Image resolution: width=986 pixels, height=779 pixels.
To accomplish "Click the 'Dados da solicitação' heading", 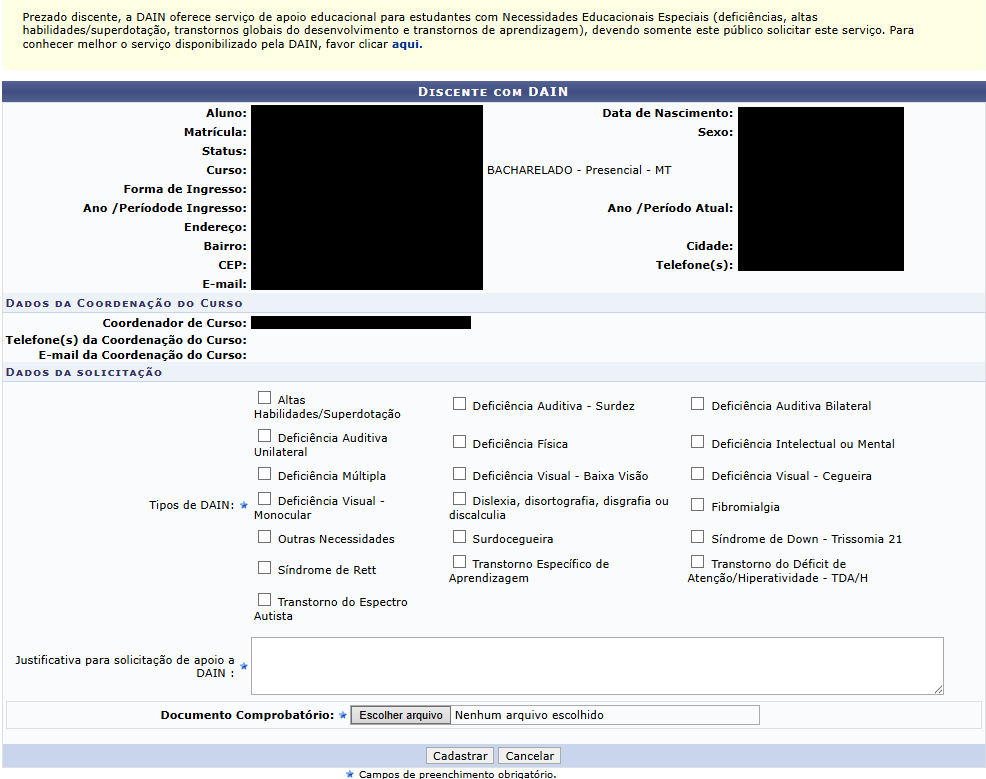I will point(84,372).
